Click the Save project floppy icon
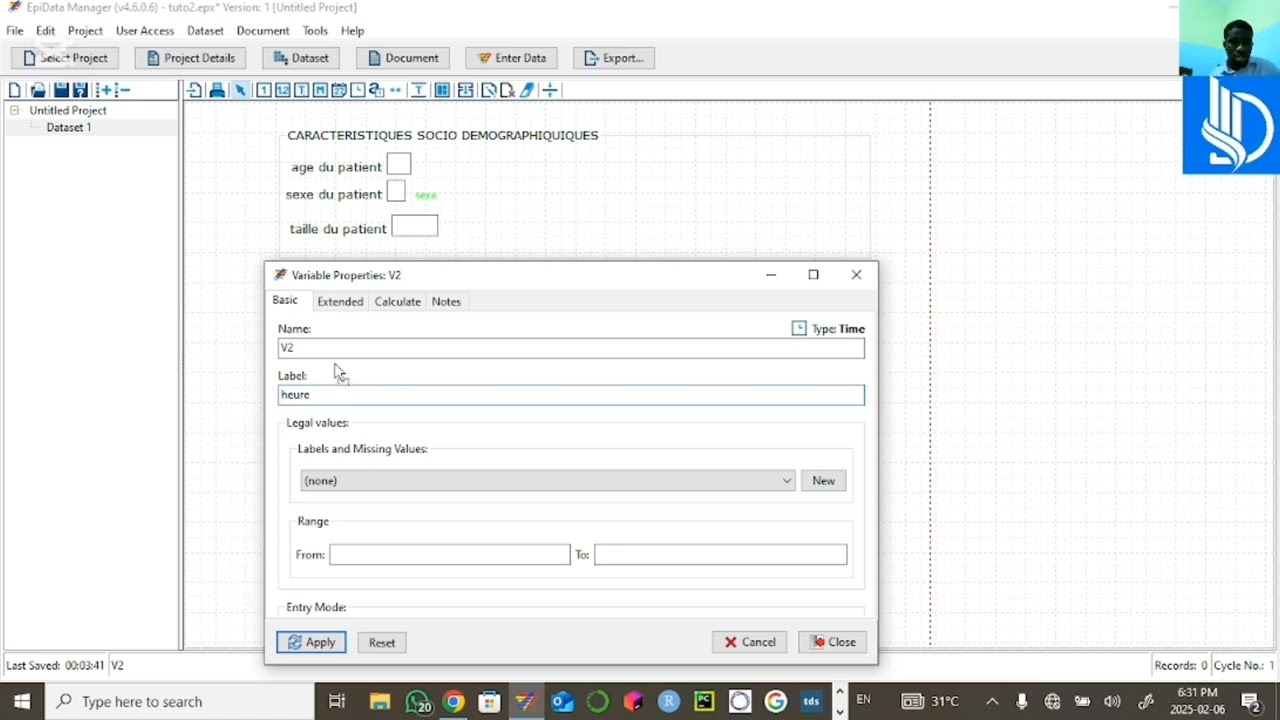 pos(61,90)
